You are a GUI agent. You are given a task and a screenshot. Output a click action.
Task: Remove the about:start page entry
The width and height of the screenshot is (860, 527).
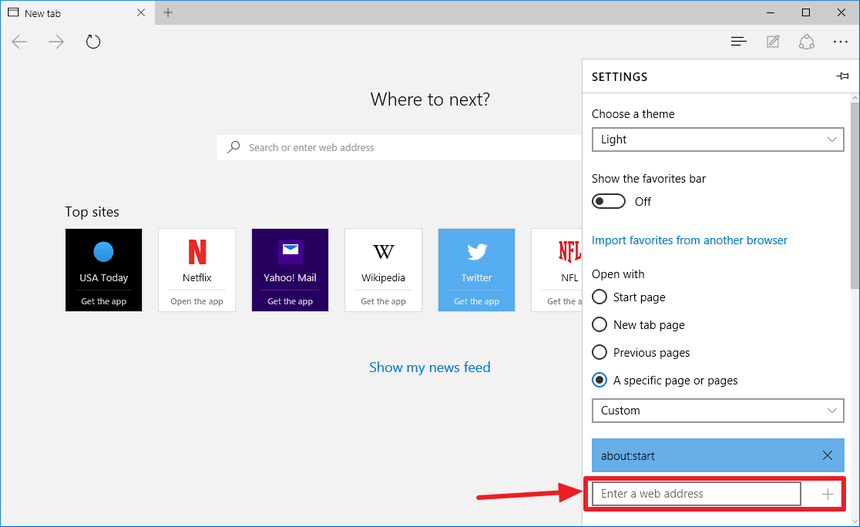click(x=827, y=455)
